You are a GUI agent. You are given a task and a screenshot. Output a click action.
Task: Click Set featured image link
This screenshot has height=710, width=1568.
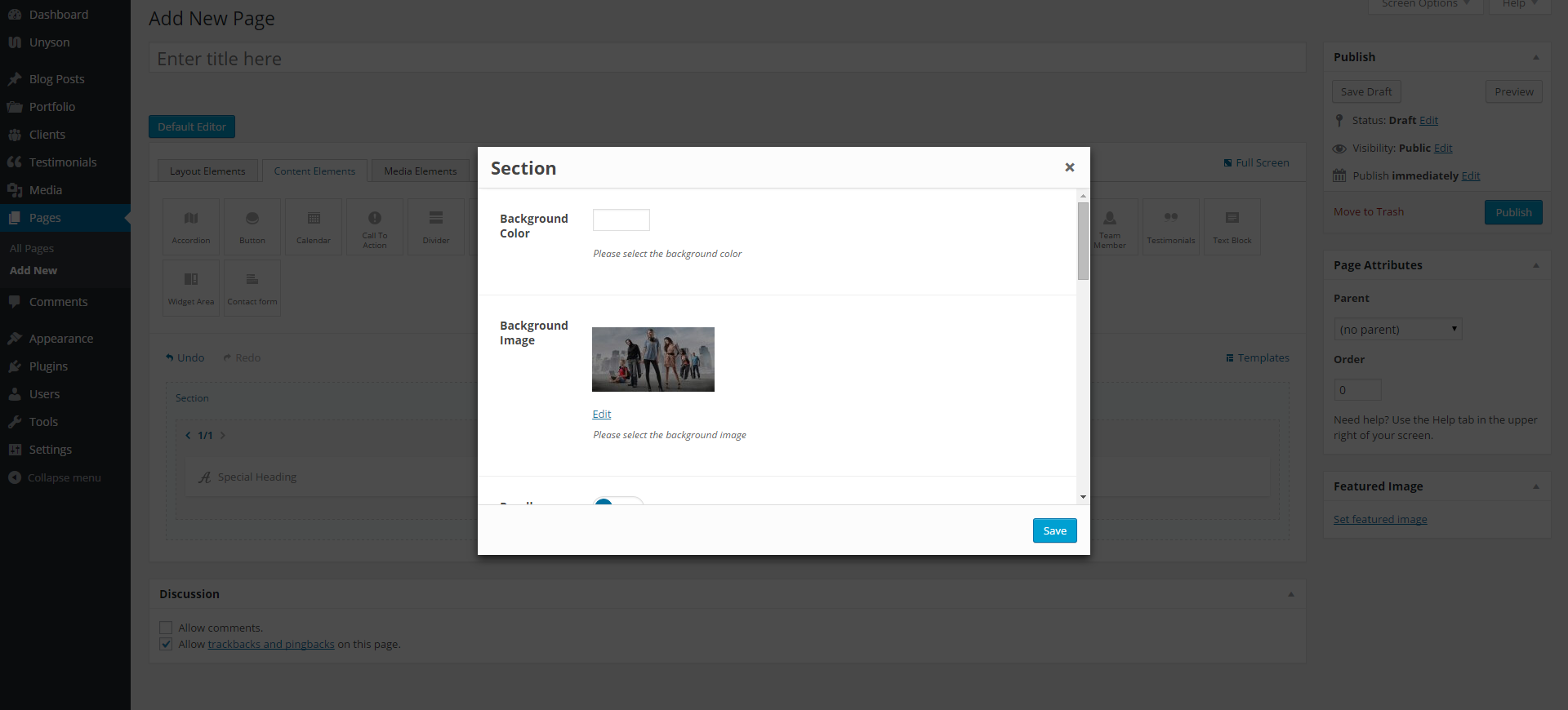point(1380,519)
